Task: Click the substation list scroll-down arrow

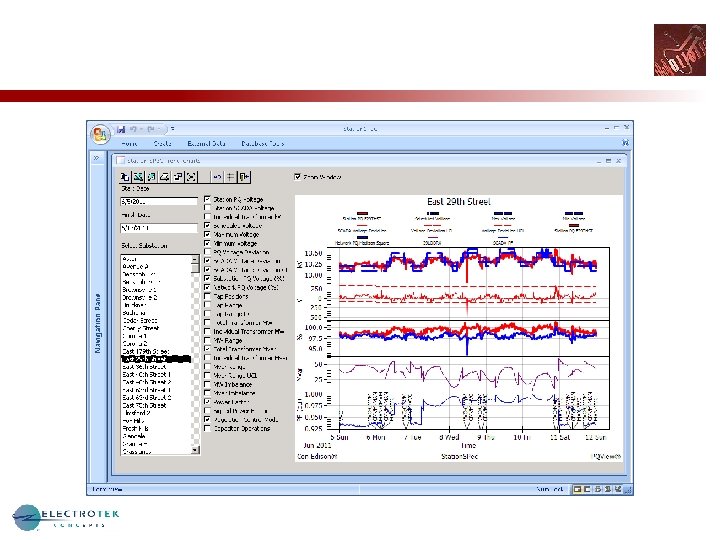Action: click(195, 450)
